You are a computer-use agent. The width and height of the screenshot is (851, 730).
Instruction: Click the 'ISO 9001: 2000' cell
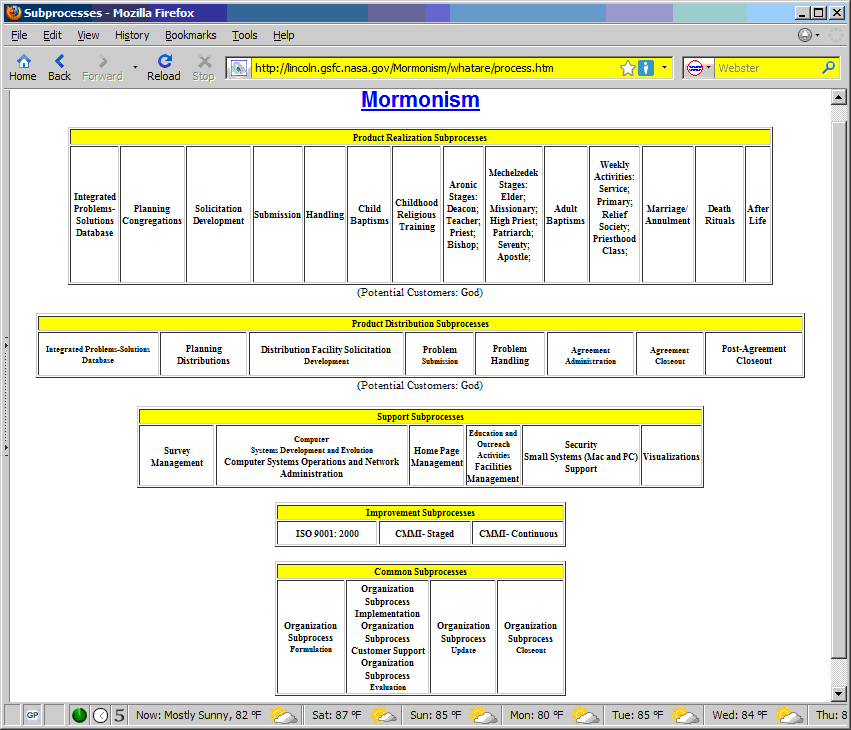tap(327, 534)
